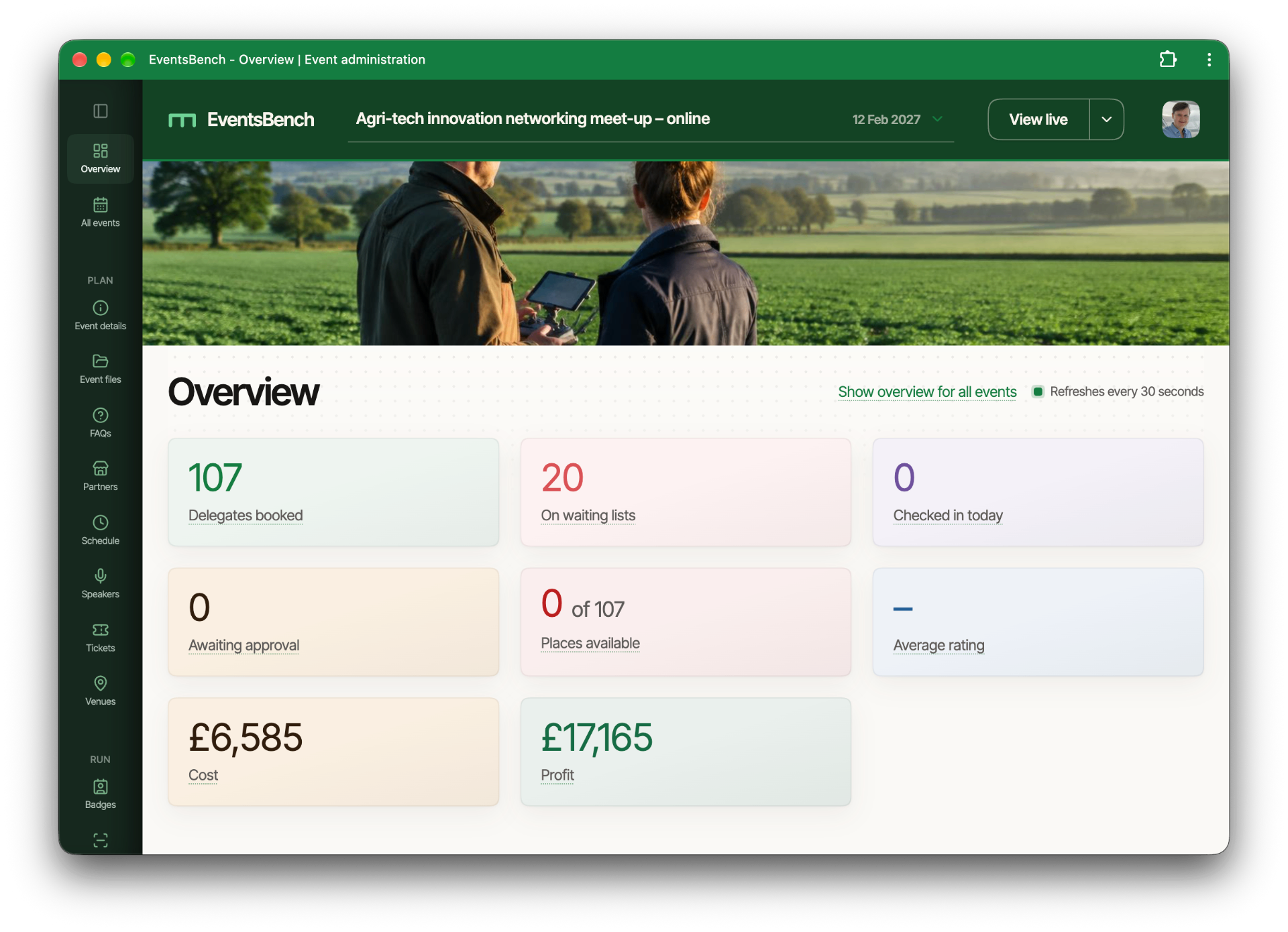
Task: Go to All events in sidebar
Action: (101, 213)
